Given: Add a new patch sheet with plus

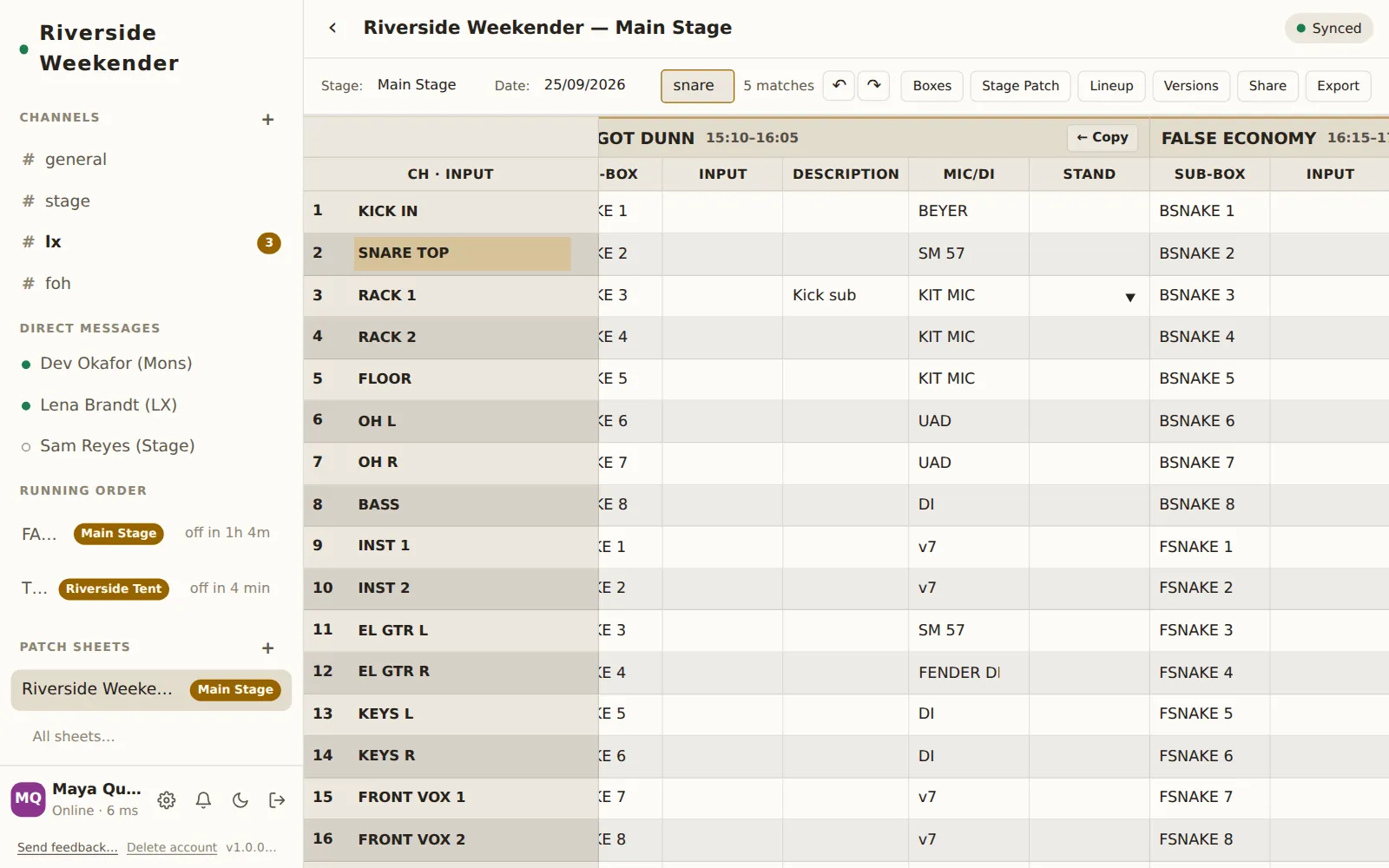Looking at the screenshot, I should tap(268, 648).
